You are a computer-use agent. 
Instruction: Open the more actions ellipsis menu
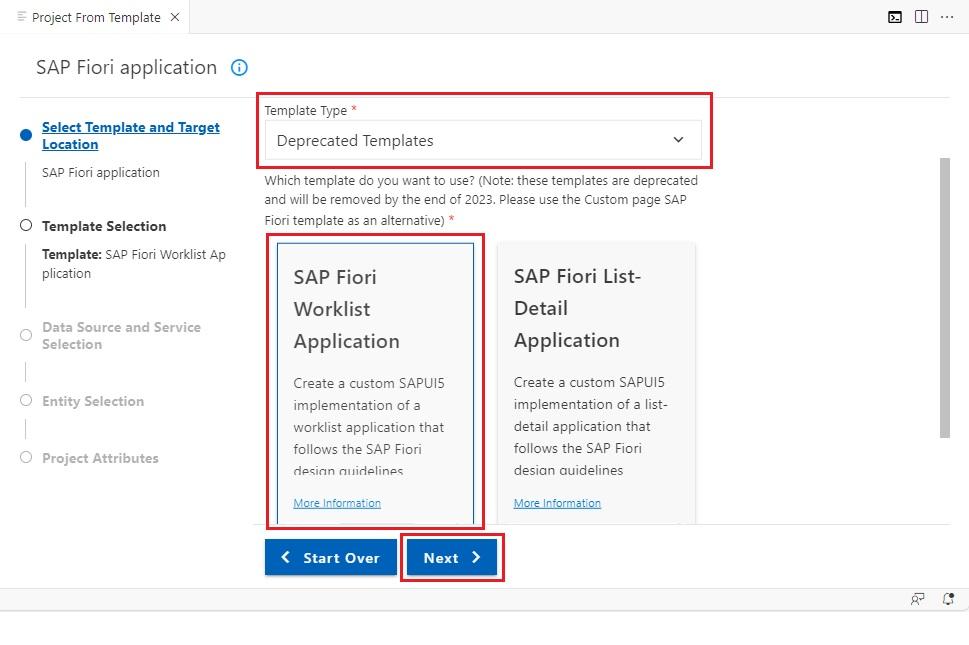pyautogui.click(x=947, y=17)
